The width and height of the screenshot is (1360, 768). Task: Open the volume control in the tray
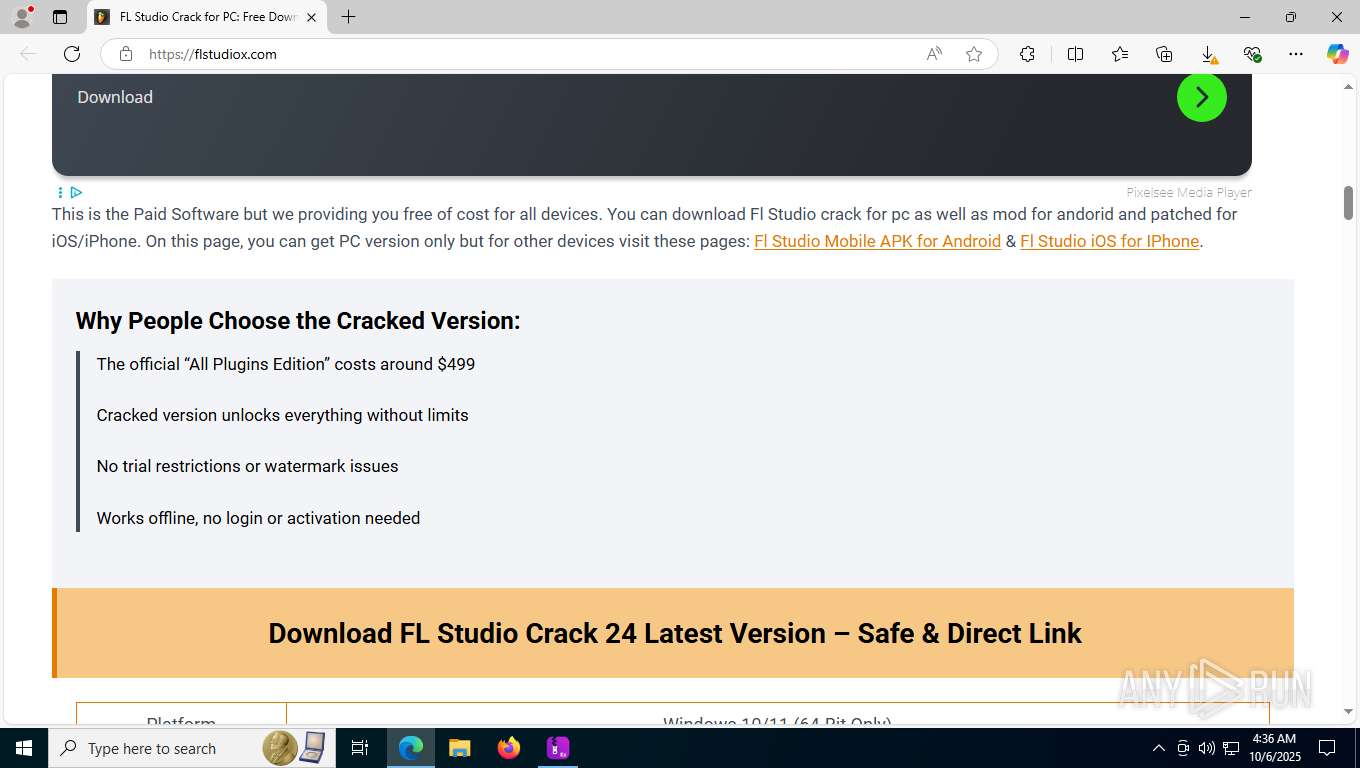(1207, 748)
